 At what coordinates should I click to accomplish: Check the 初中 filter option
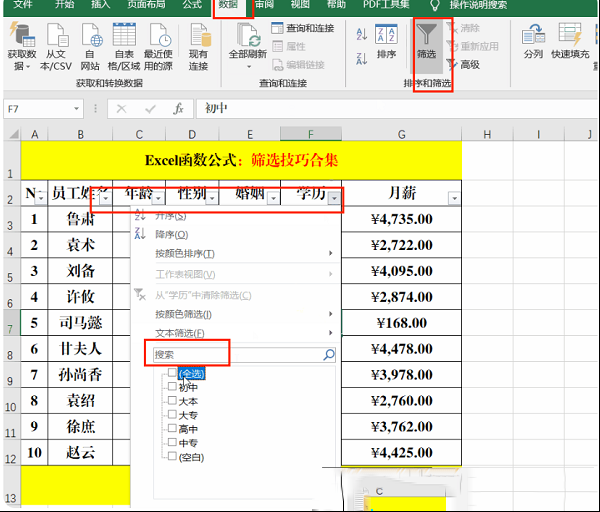pos(172,386)
